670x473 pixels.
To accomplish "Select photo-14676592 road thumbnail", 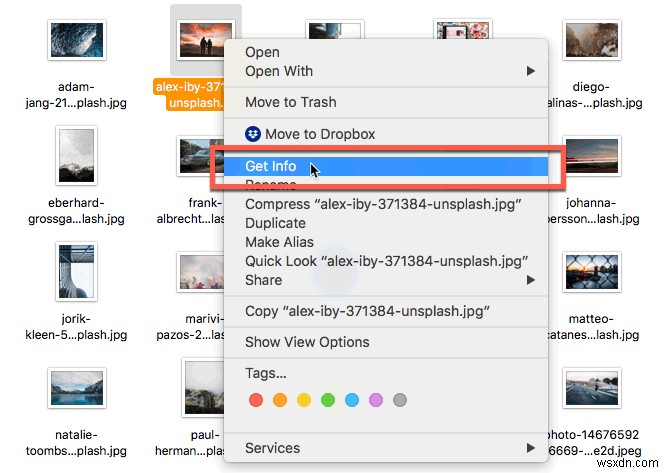I will [x=591, y=388].
